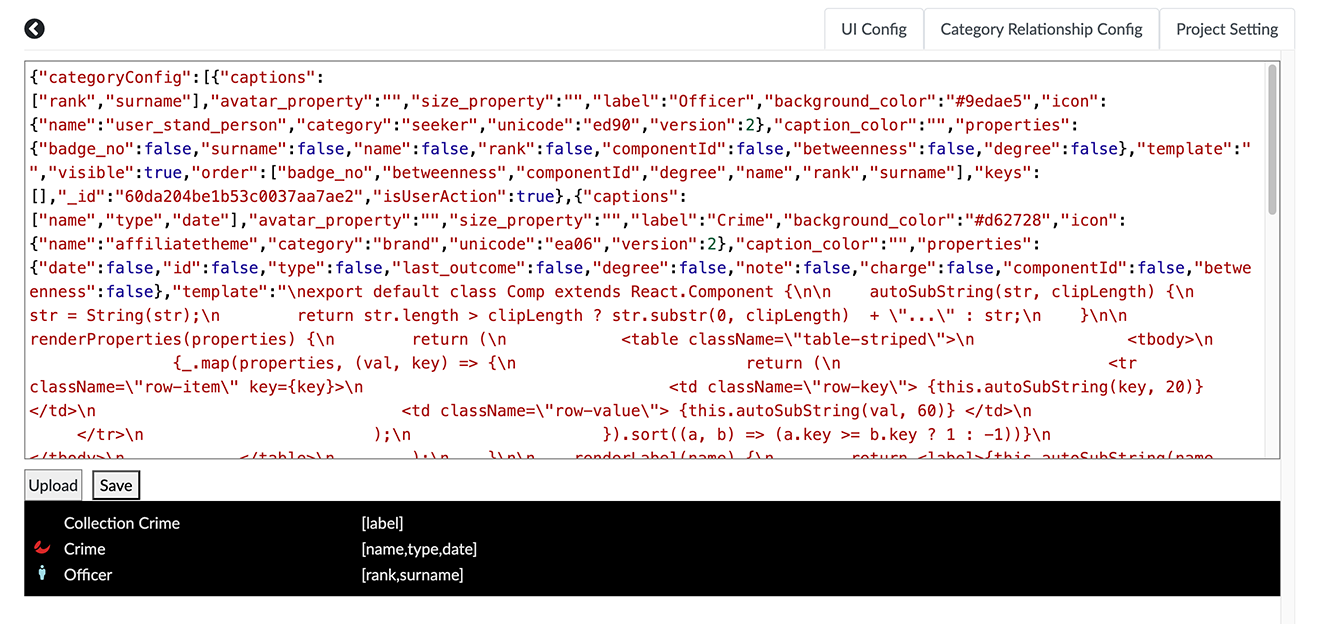Click the [label] captions text
1320x624 pixels.
382,523
